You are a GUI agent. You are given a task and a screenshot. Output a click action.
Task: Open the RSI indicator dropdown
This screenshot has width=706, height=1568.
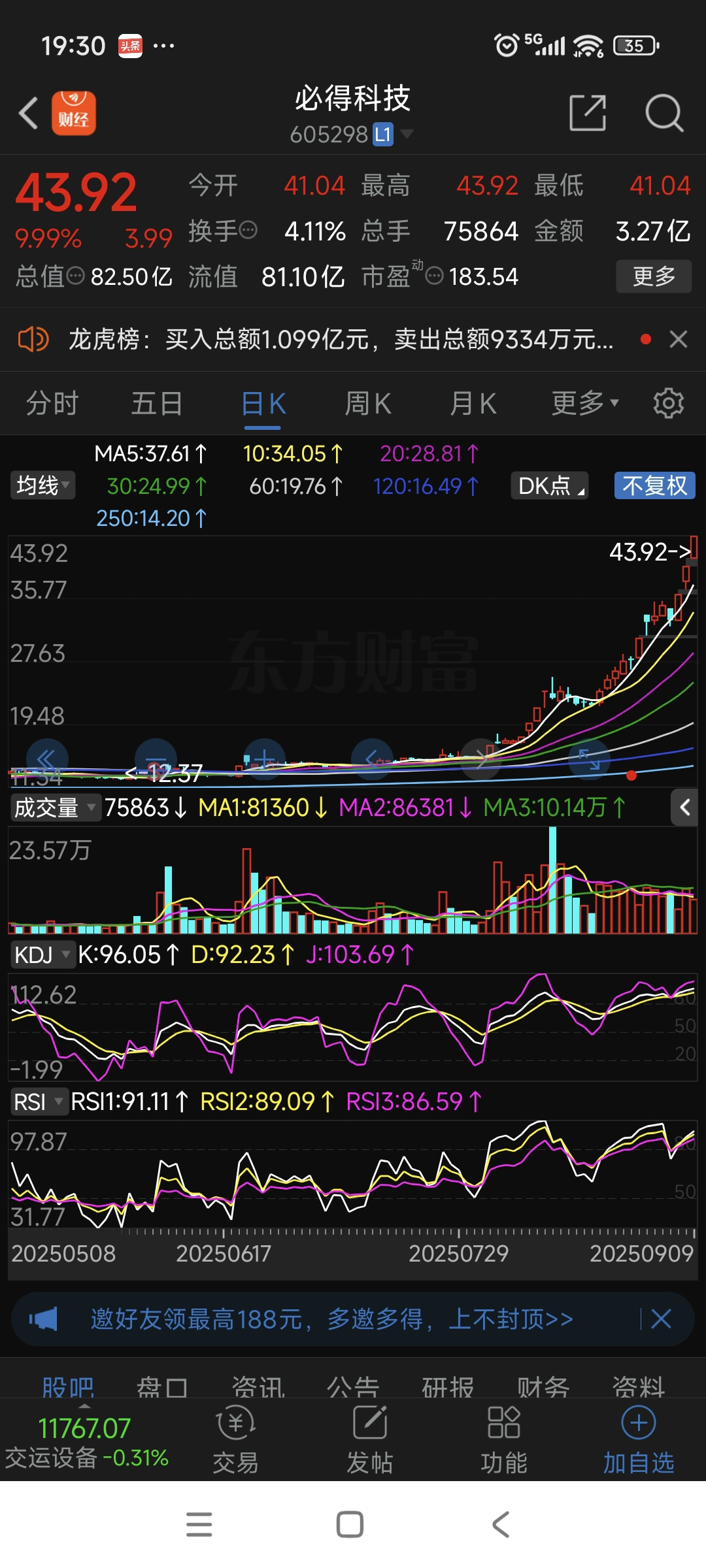pyautogui.click(x=39, y=1102)
